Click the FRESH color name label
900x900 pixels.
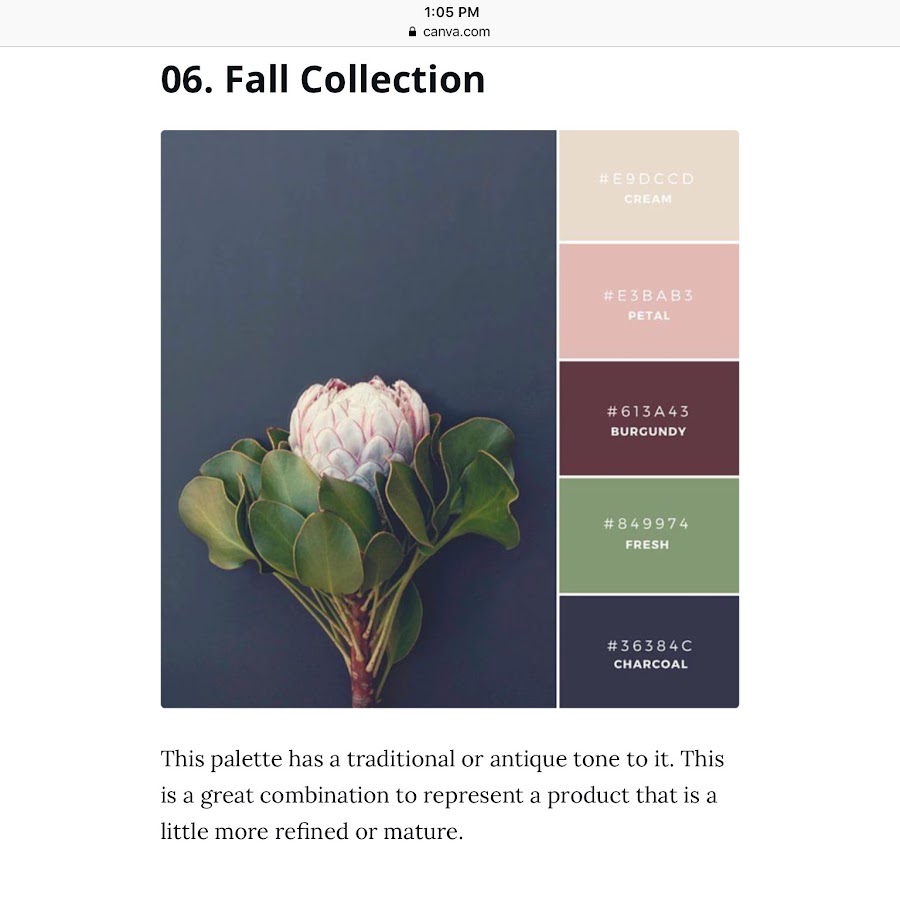point(647,545)
